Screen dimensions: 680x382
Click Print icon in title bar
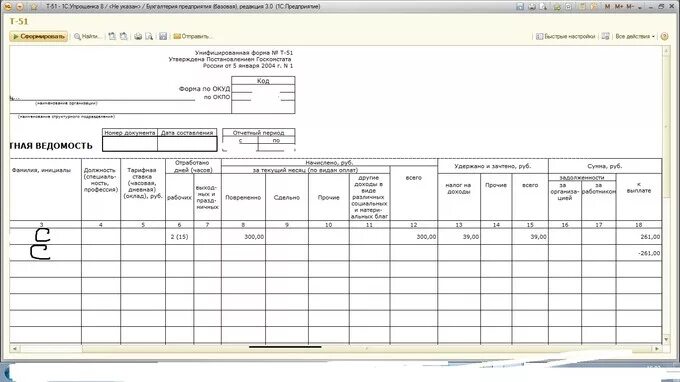click(532, 7)
